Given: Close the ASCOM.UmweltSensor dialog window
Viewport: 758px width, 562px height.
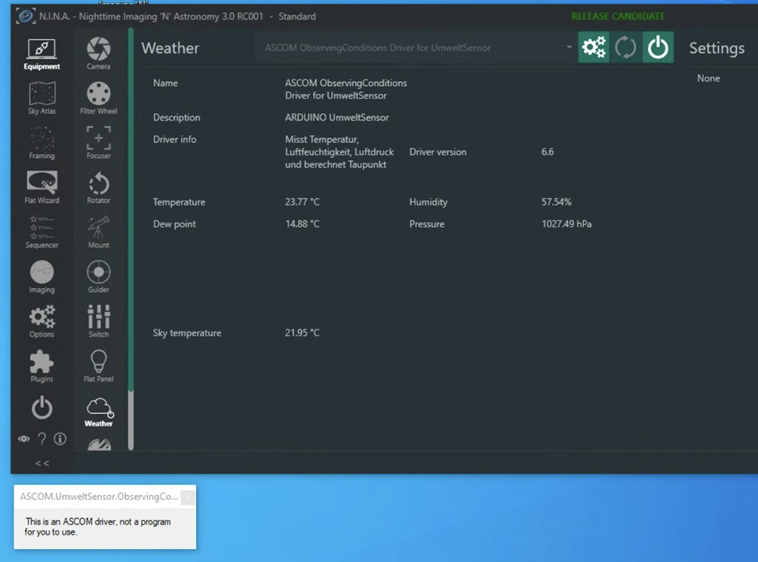Looking at the screenshot, I should (187, 497).
